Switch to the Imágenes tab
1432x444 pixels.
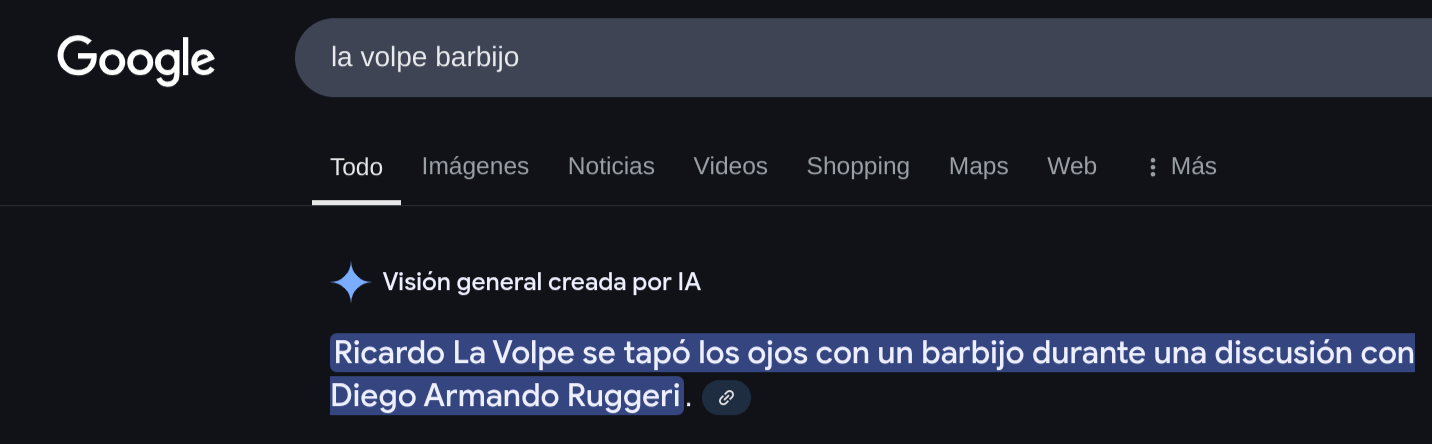tap(475, 166)
